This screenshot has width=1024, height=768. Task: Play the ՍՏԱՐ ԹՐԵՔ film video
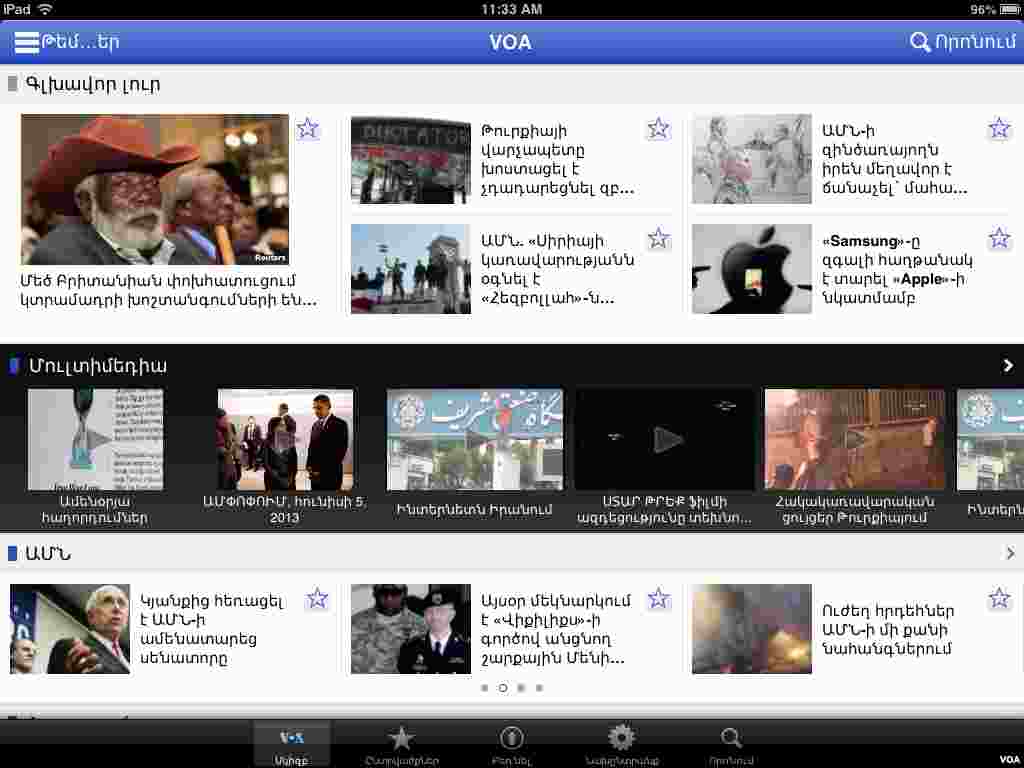[664, 439]
